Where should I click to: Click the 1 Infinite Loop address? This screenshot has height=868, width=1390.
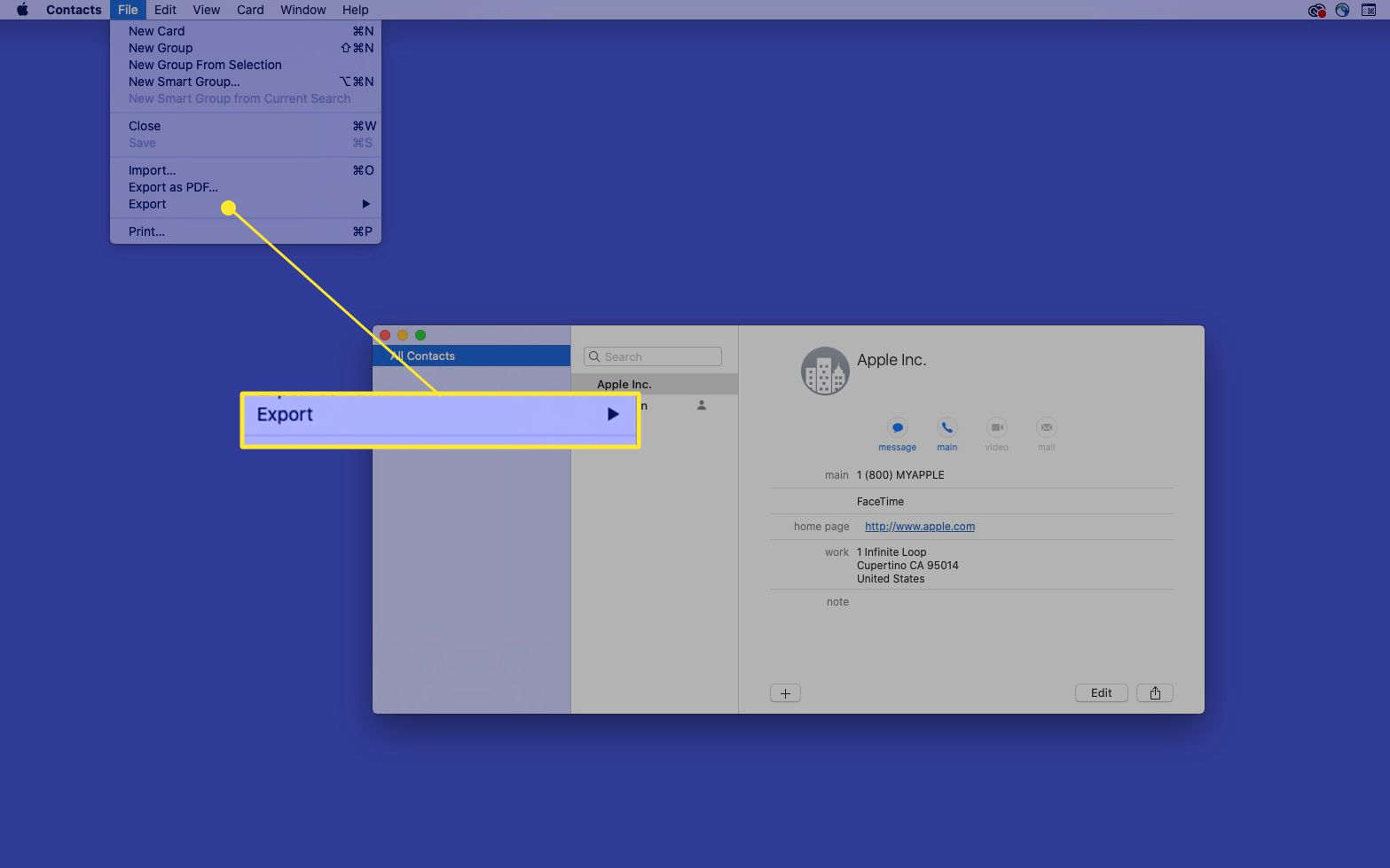[x=907, y=566]
